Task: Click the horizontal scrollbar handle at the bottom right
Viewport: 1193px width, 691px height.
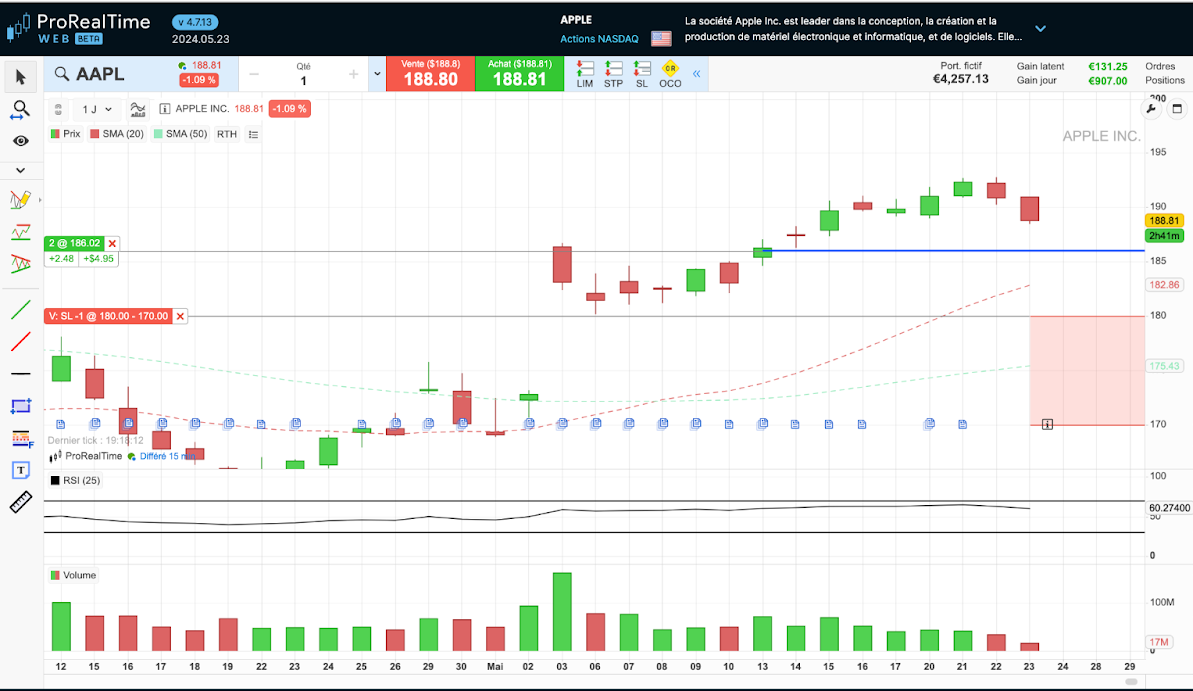Action: tap(1131, 681)
